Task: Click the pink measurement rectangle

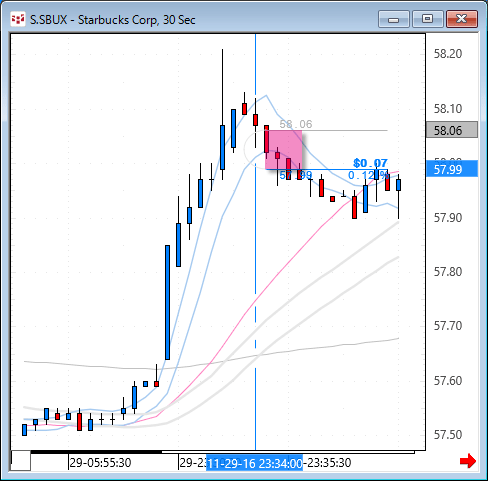Action: (x=284, y=150)
